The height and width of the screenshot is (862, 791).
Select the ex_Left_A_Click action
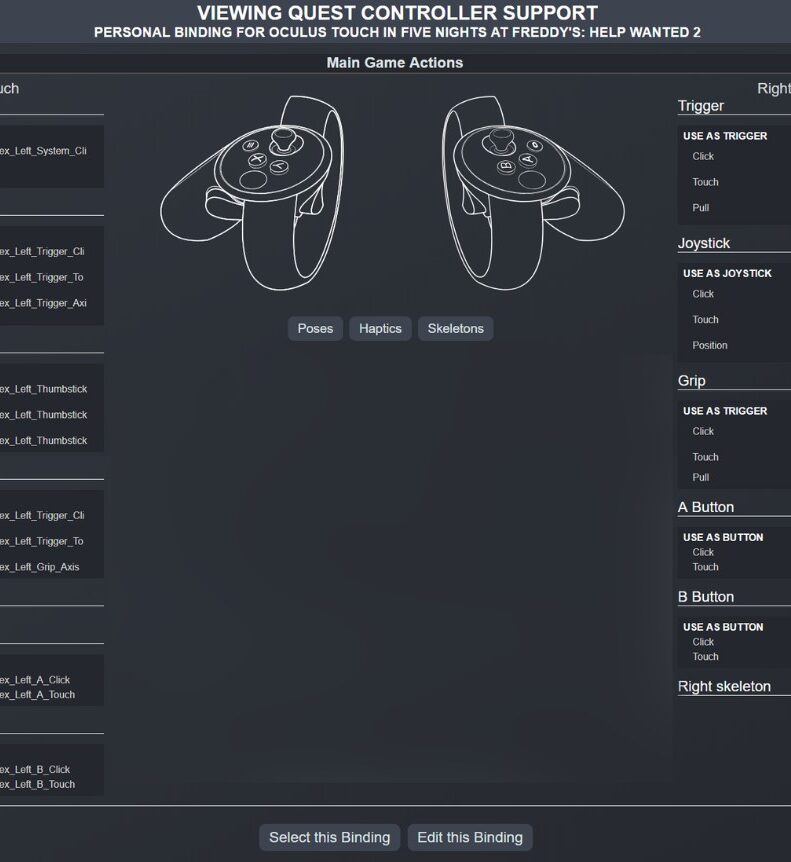coord(35,679)
